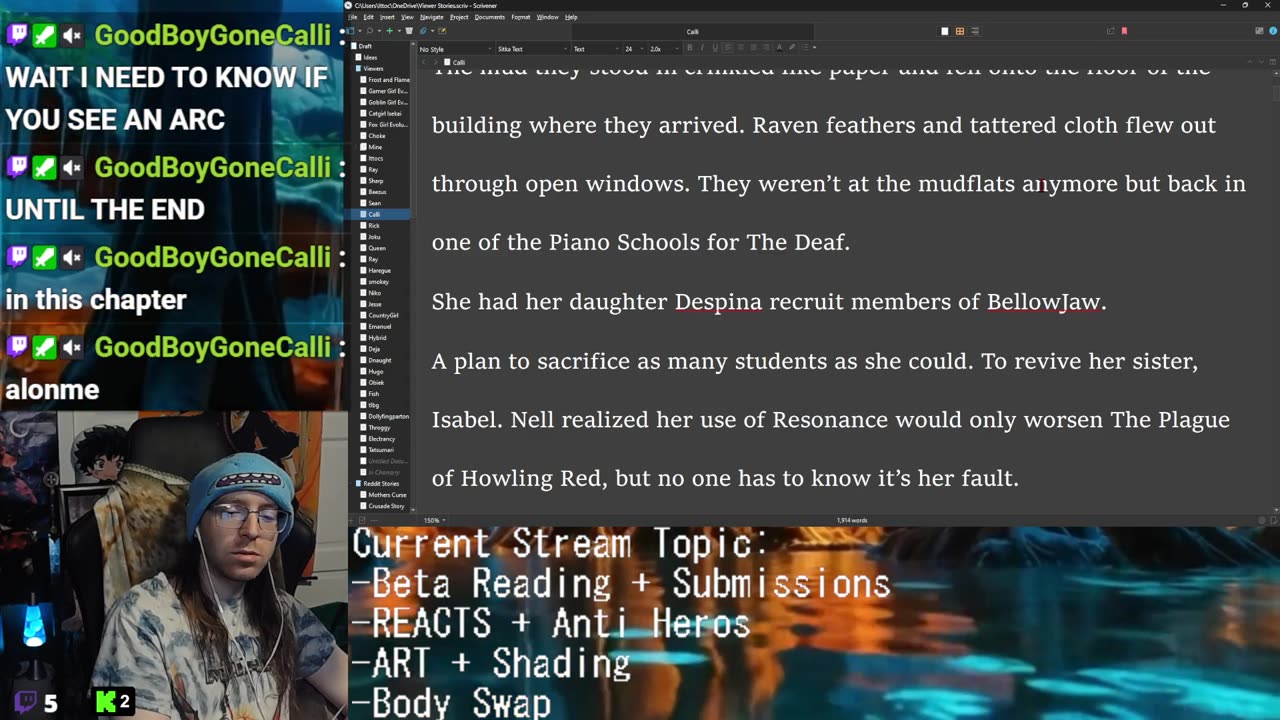Open dropdown arrow beside View icon

[360, 31]
